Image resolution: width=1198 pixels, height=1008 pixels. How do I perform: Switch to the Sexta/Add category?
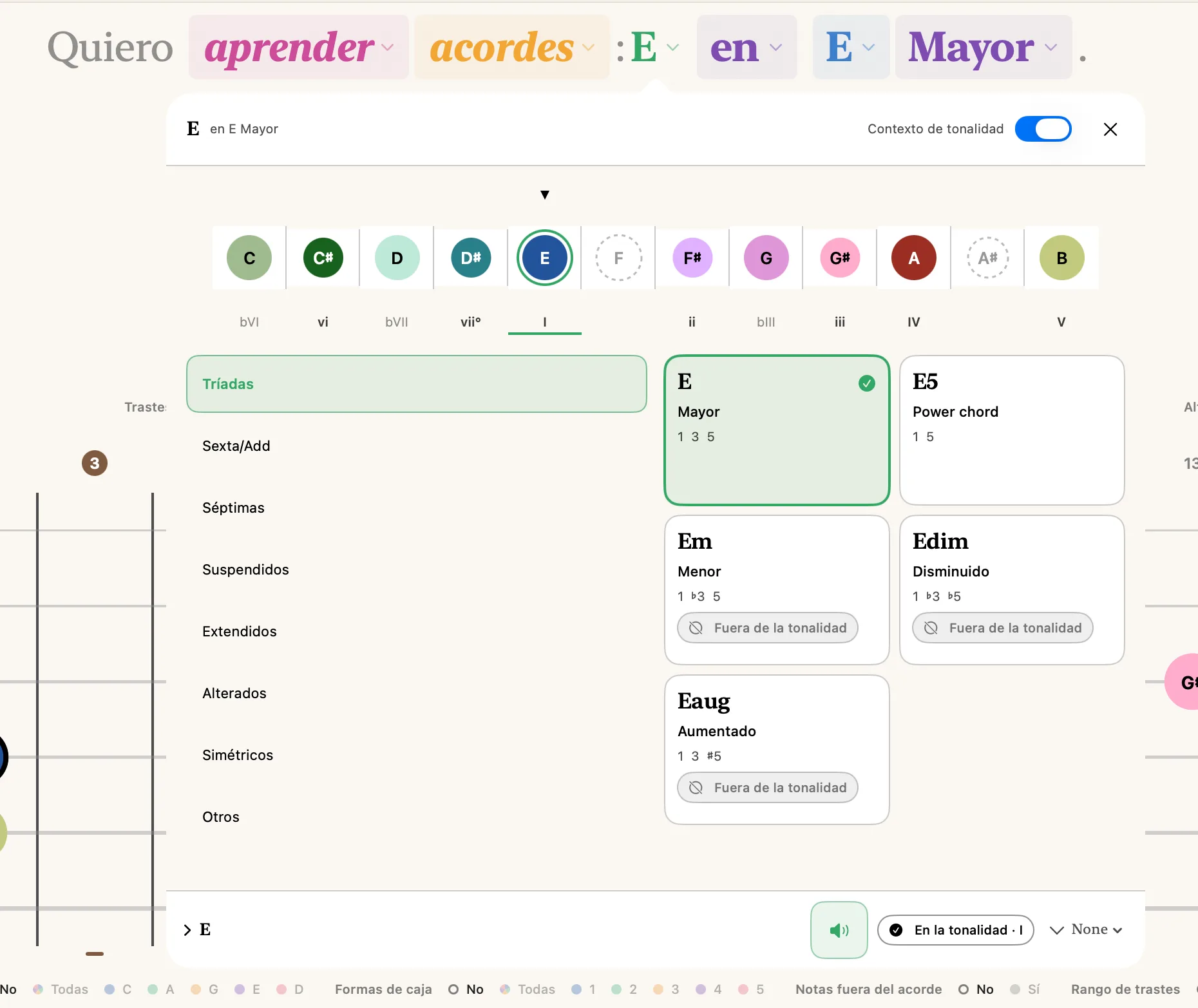point(417,446)
